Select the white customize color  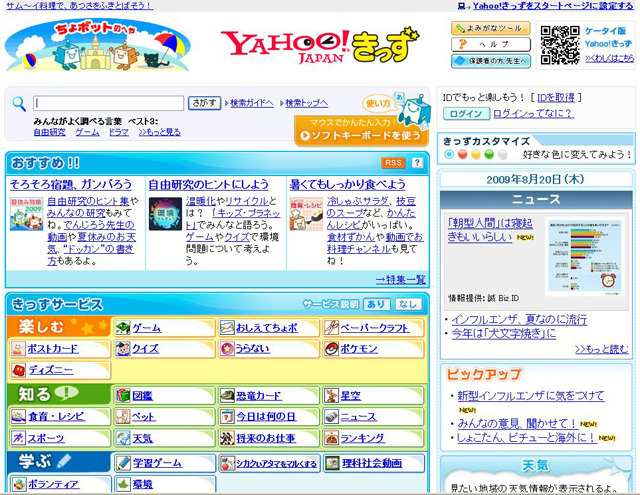tap(503, 154)
